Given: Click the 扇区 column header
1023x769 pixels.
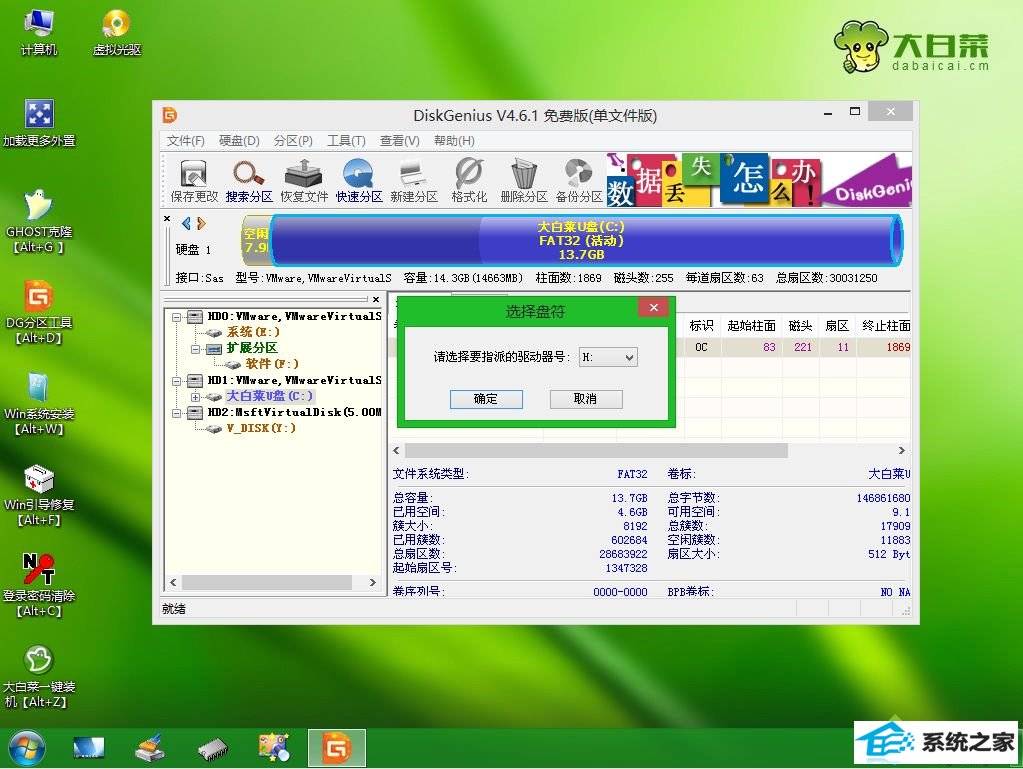Looking at the screenshot, I should click(x=837, y=325).
